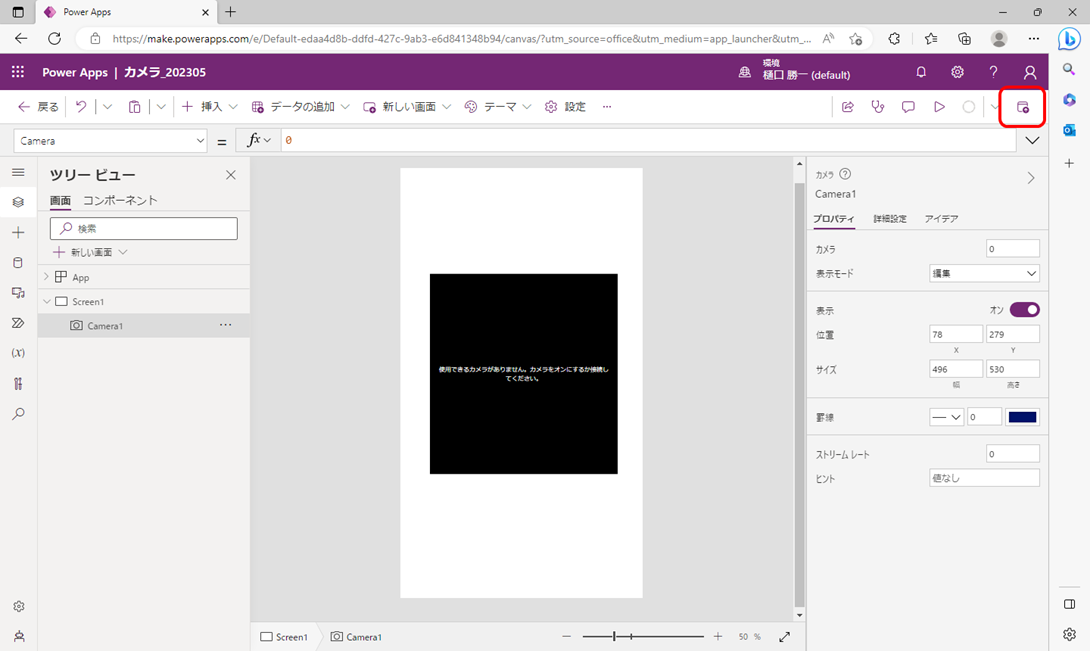Open the Camera1 more options ellipsis
Viewport: 1090px width, 651px height.
225,325
